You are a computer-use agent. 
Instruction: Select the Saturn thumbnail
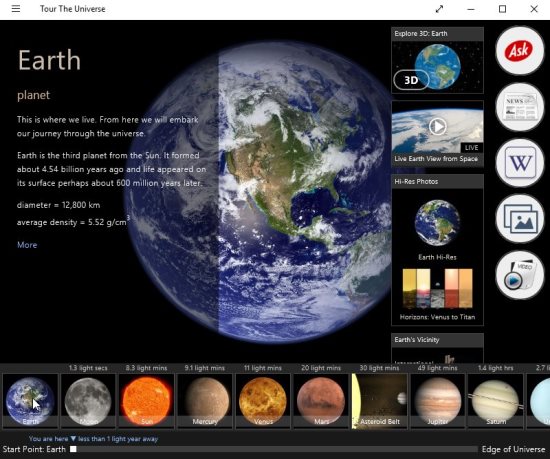point(496,401)
